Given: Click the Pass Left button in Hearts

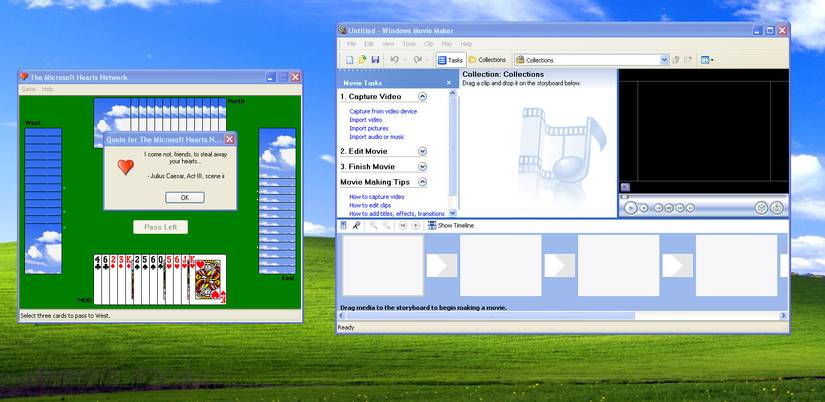Looking at the screenshot, I should tap(160, 227).
